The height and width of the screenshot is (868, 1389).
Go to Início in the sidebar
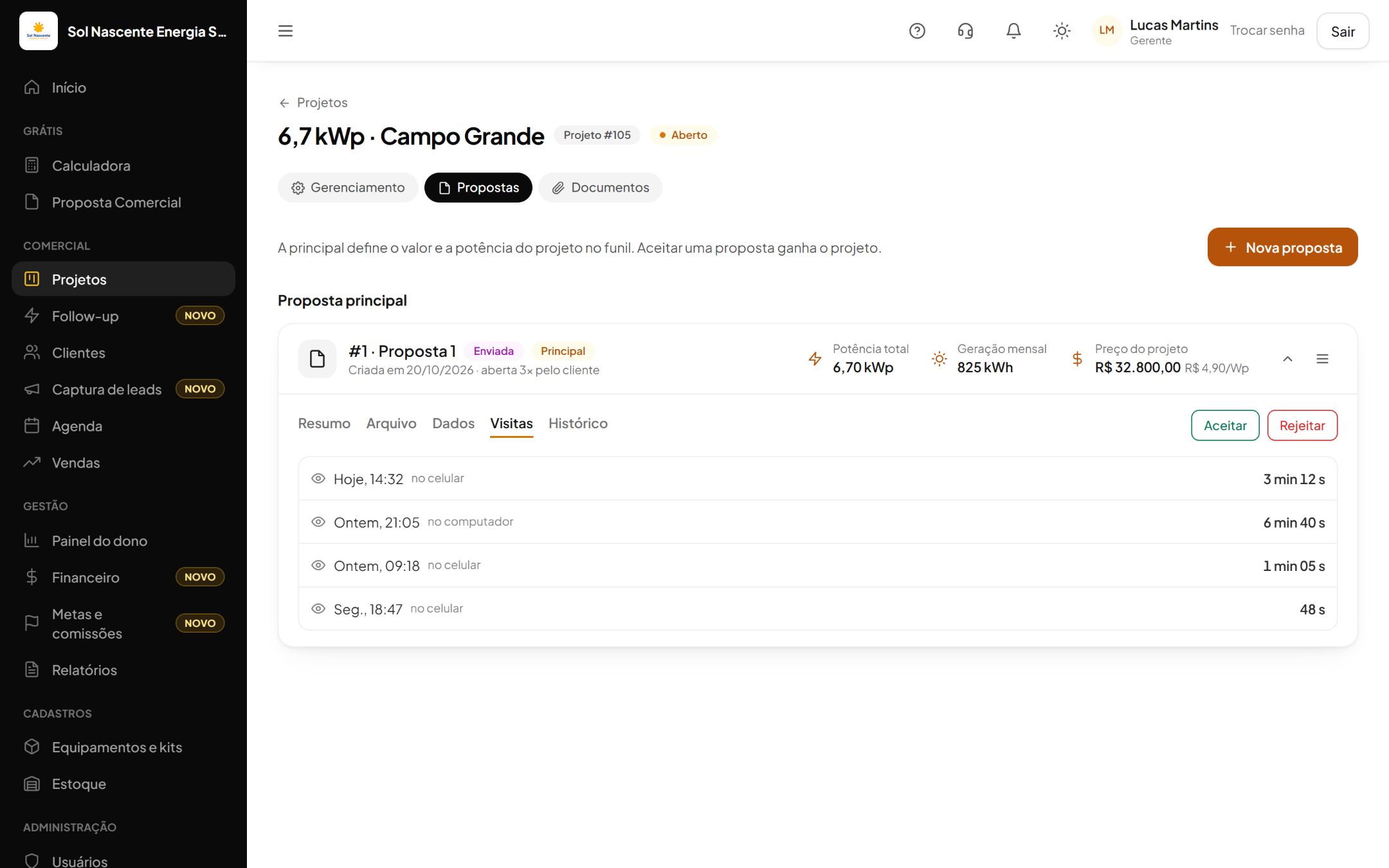point(123,87)
